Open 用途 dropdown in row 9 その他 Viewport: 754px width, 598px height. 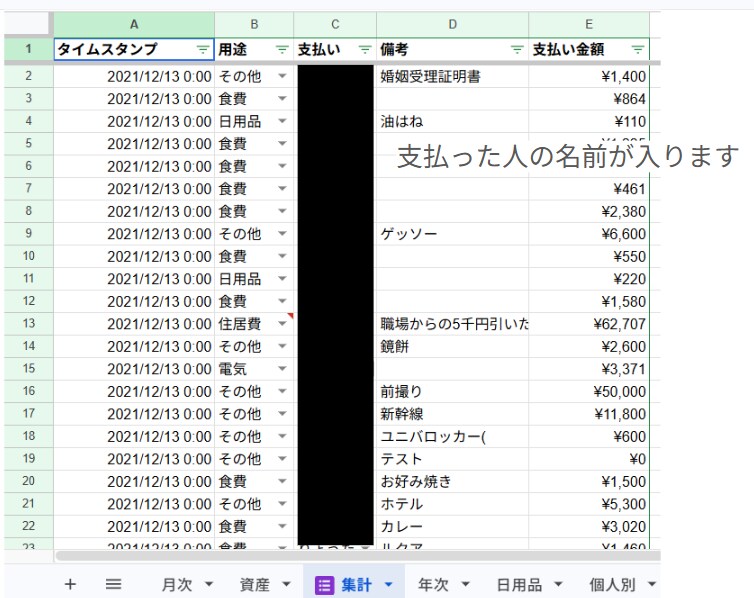click(282, 234)
